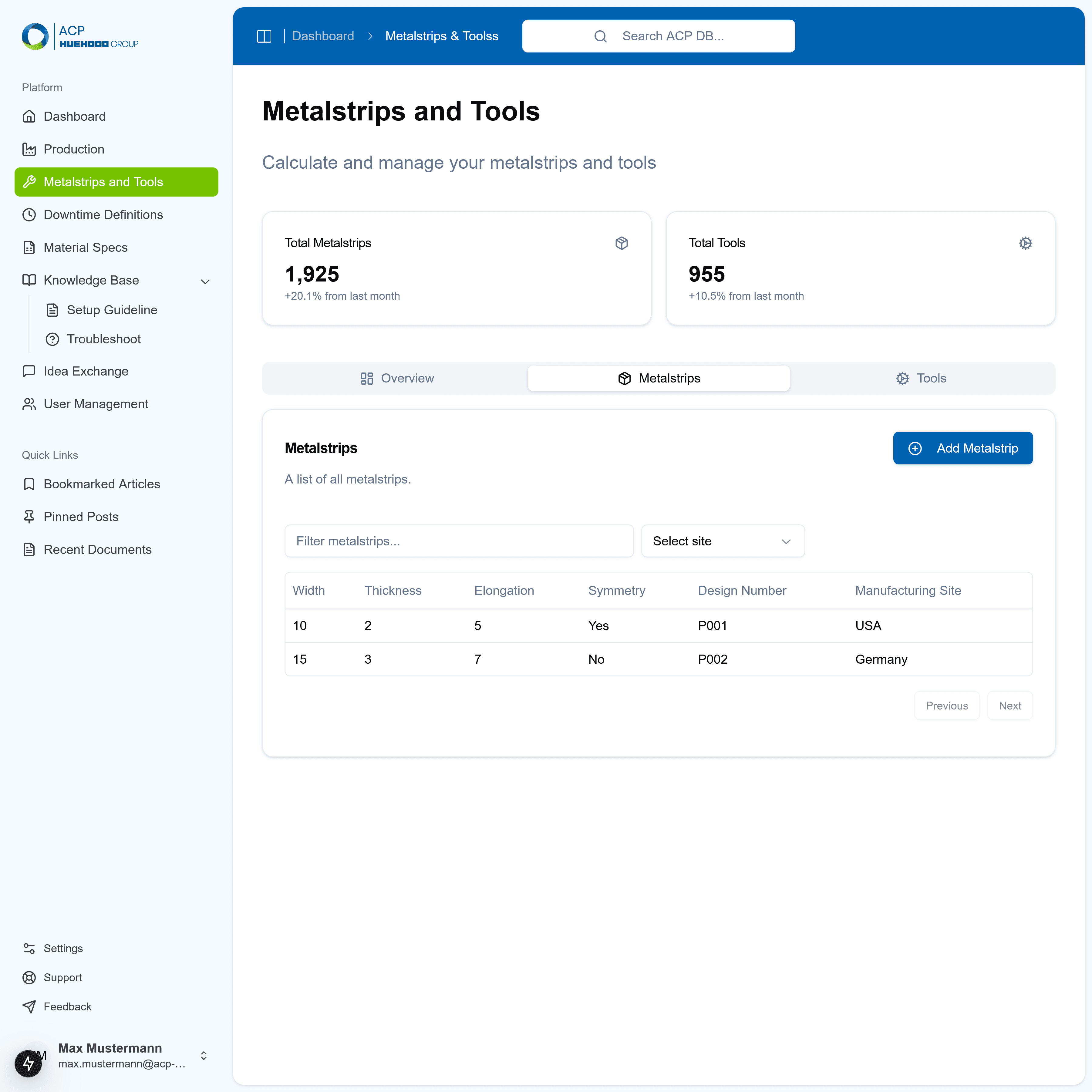Toggle the sidebar collapse panel icon
Image resolution: width=1092 pixels, height=1092 pixels.
(264, 35)
